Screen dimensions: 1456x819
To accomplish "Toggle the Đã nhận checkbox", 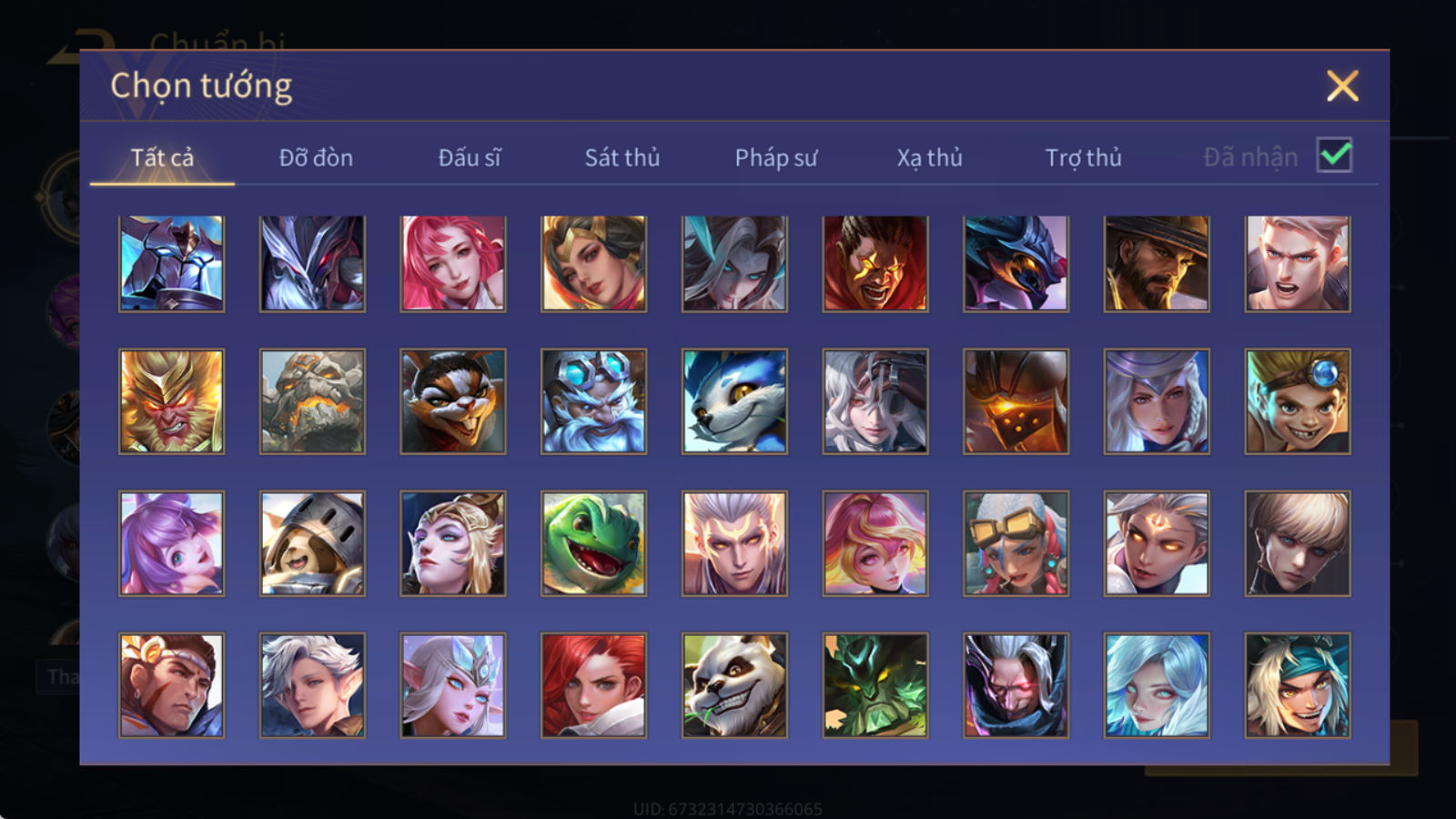I will 1334,156.
